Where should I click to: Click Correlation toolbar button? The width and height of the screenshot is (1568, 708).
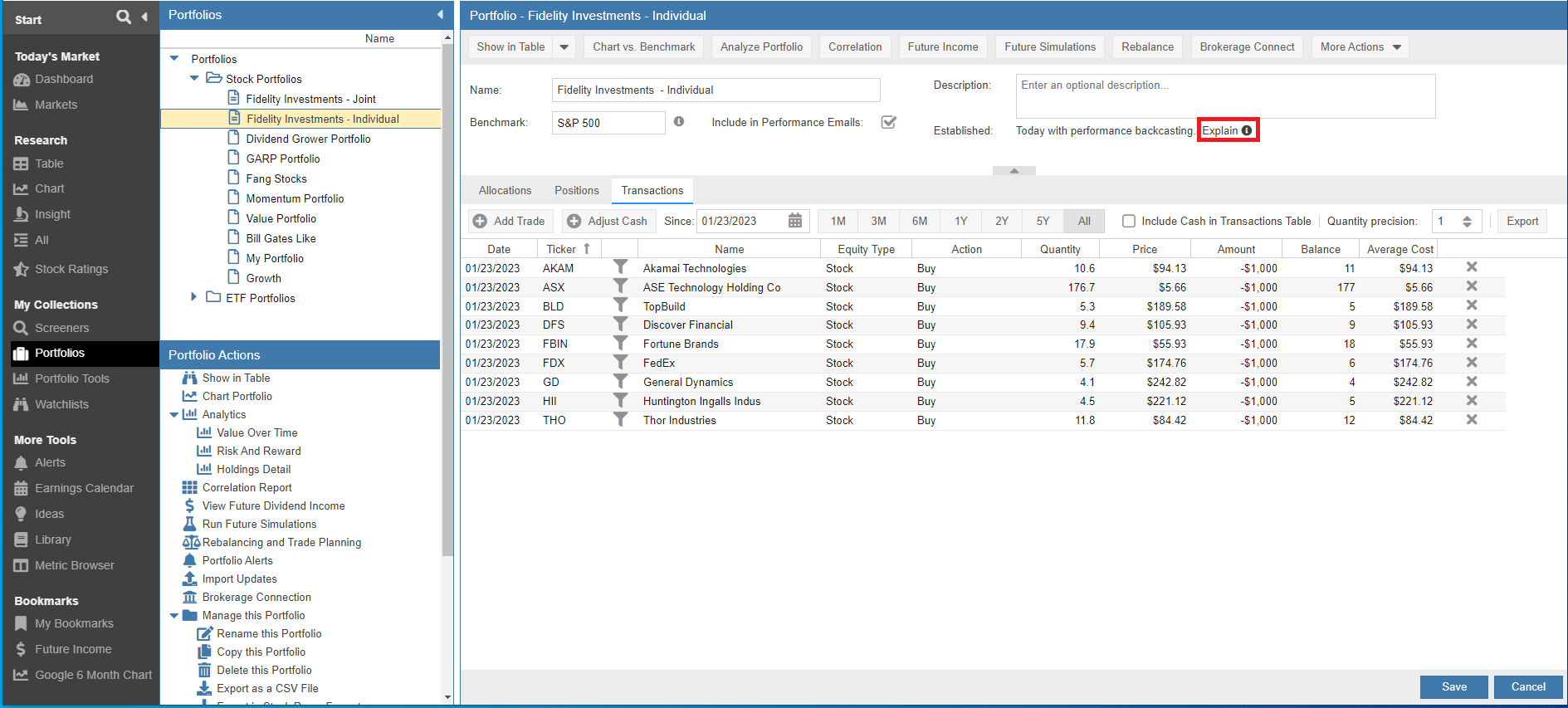[855, 46]
